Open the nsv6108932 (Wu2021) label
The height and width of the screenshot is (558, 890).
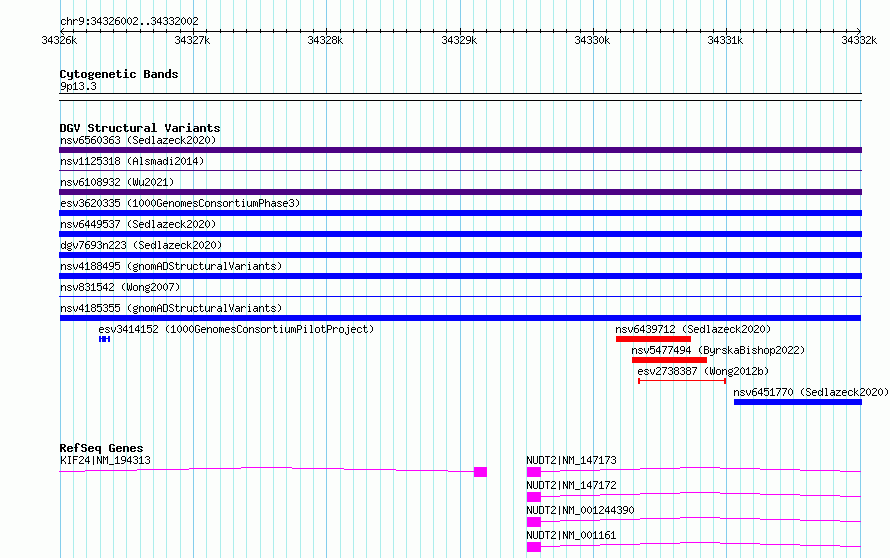click(x=117, y=182)
